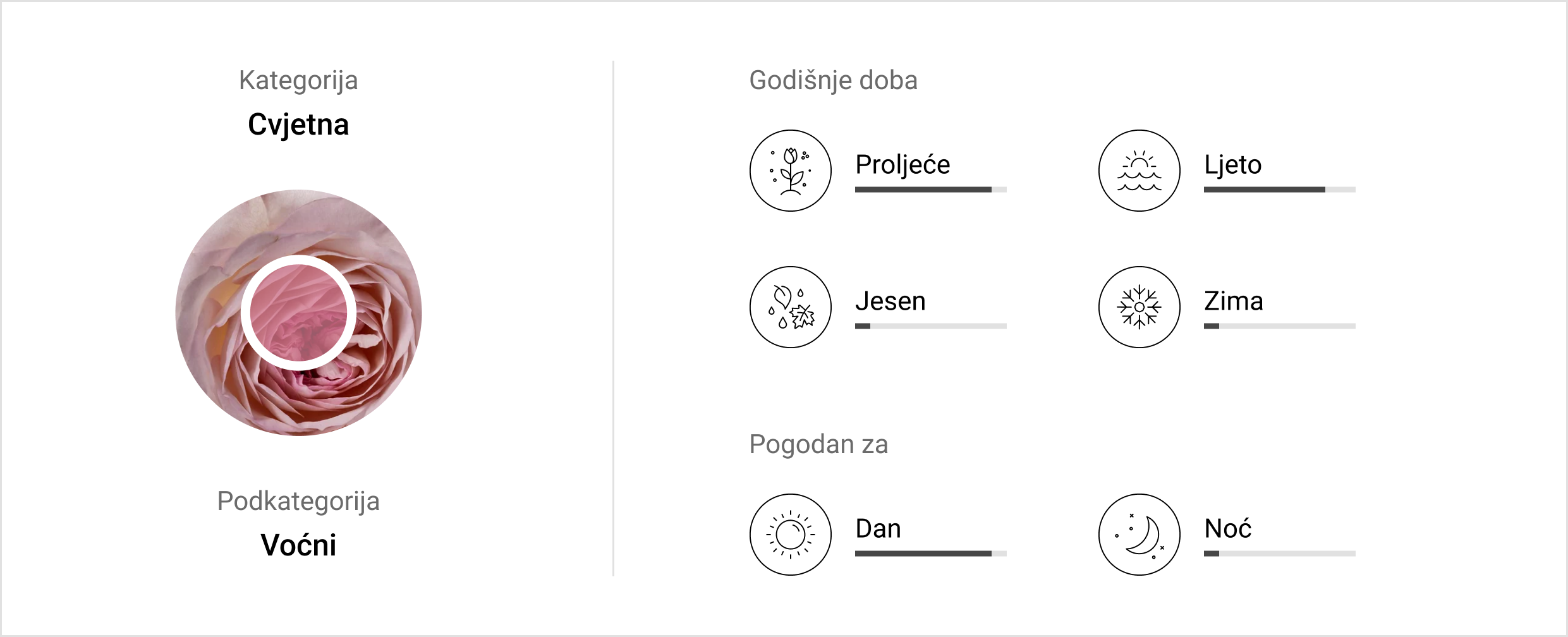Image resolution: width=1568 pixels, height=637 pixels.
Task: Click the Zima rating bar
Action: [x=1279, y=326]
